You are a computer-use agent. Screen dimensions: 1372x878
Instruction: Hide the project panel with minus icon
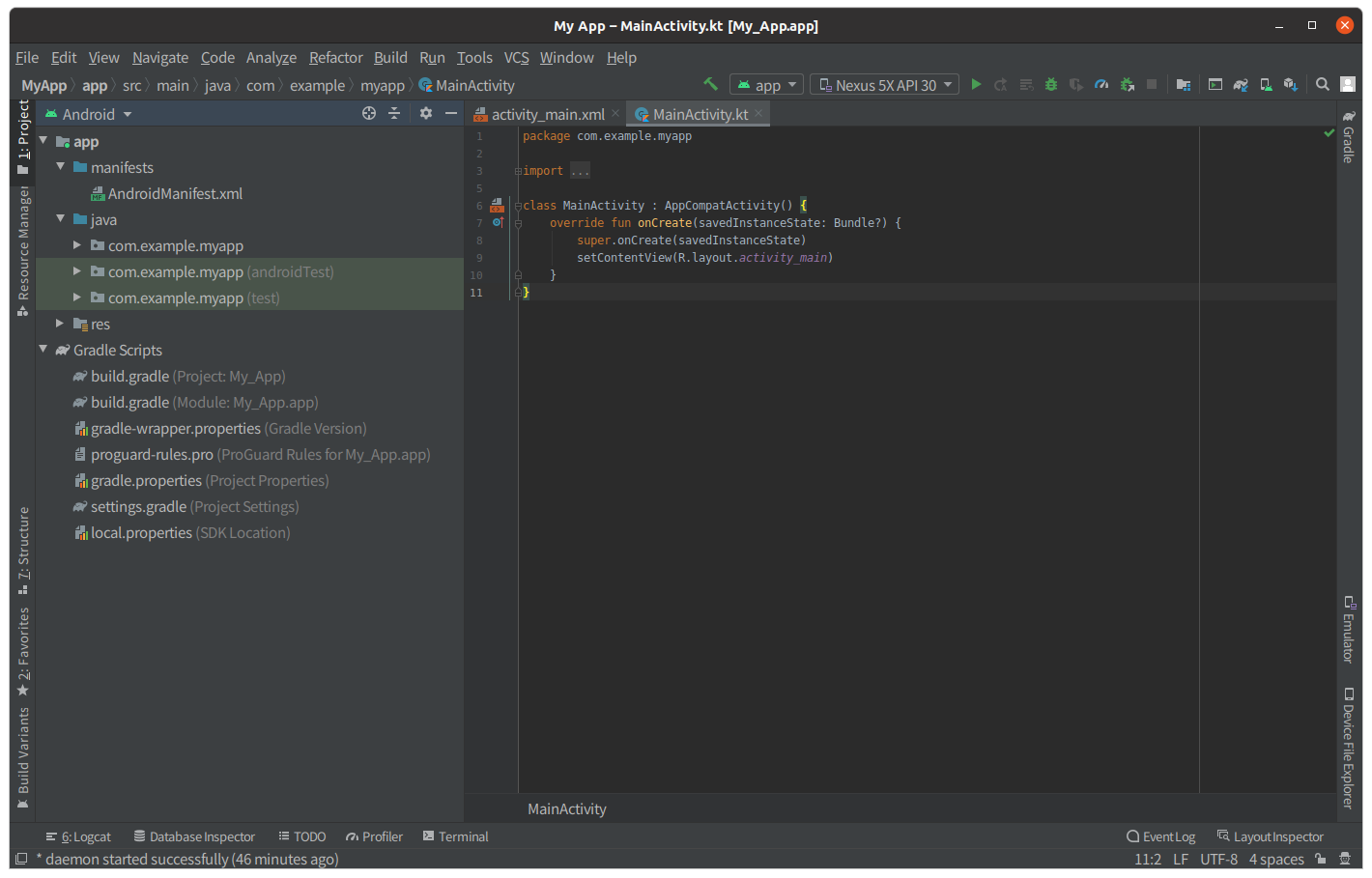pos(450,114)
